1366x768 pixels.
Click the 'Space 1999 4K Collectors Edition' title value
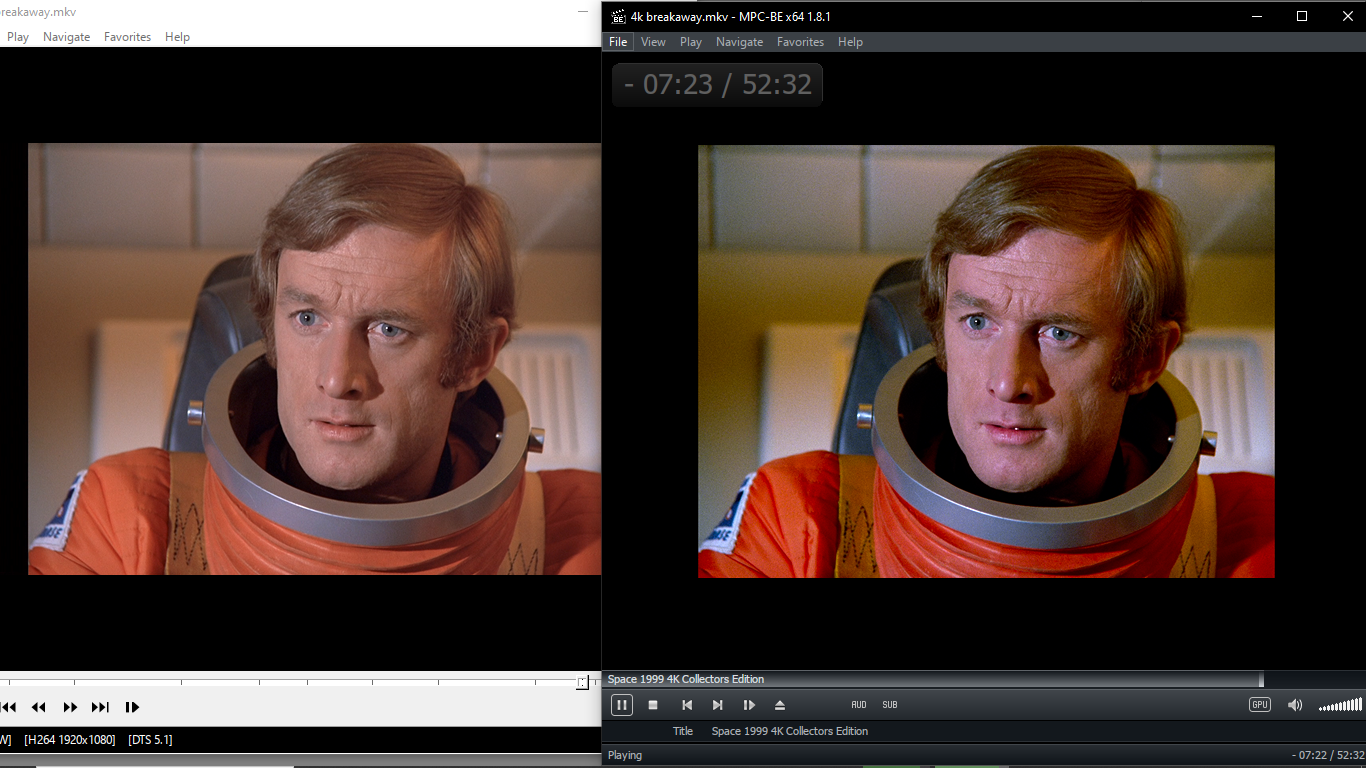pyautogui.click(x=790, y=731)
